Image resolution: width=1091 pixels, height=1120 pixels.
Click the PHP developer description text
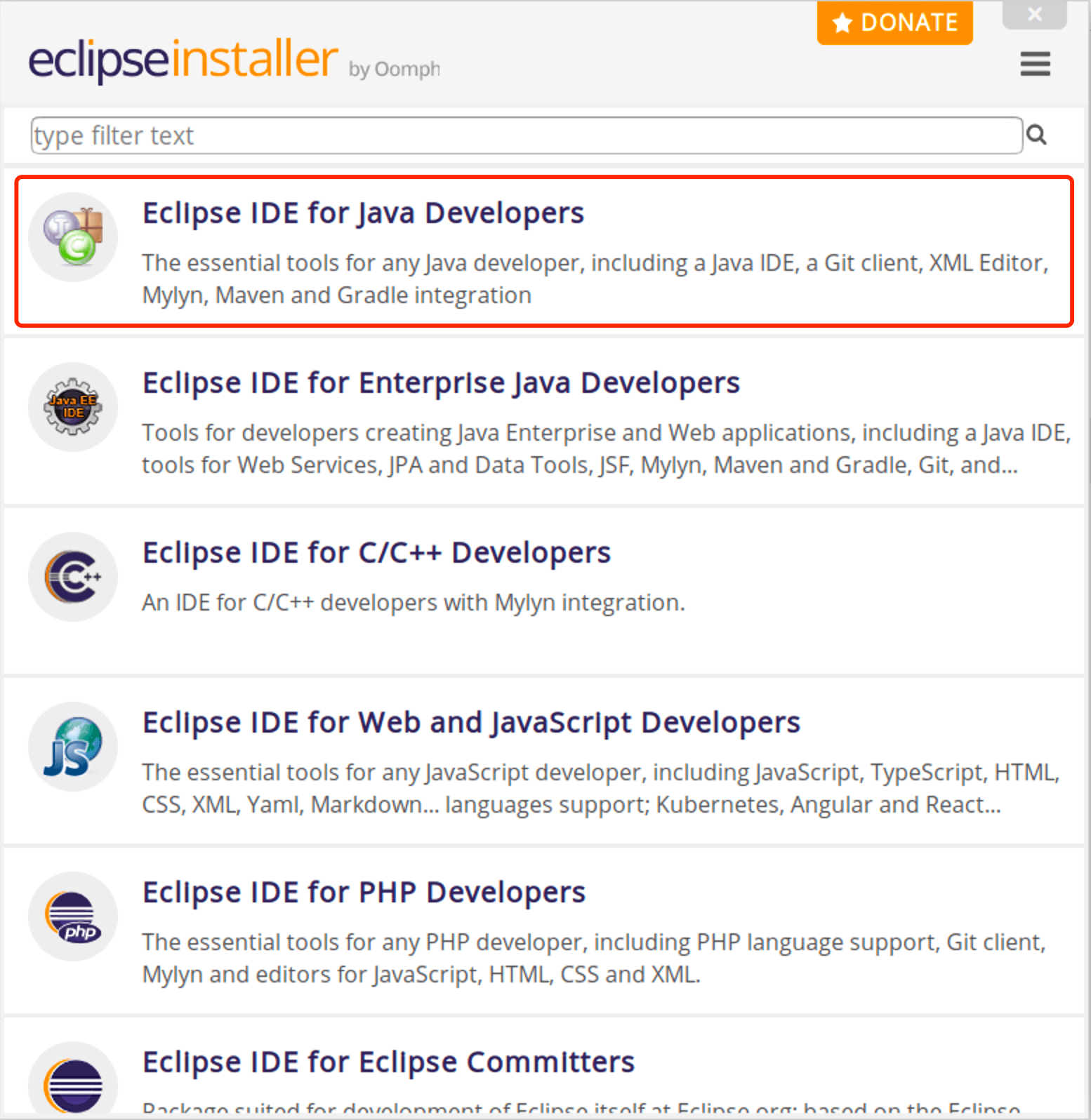tap(594, 958)
